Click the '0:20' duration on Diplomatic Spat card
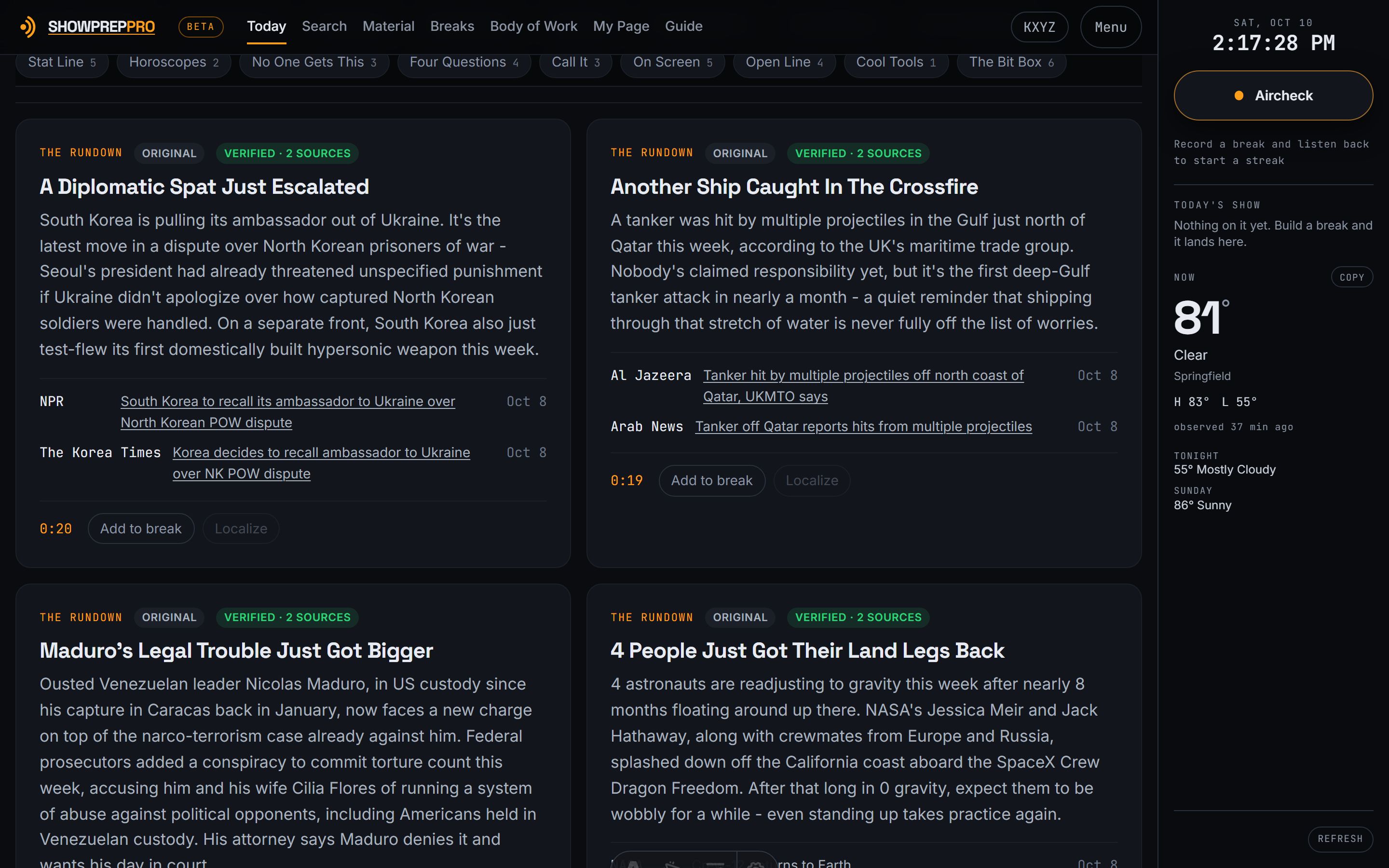Screen dimensions: 1389x868 55,529
